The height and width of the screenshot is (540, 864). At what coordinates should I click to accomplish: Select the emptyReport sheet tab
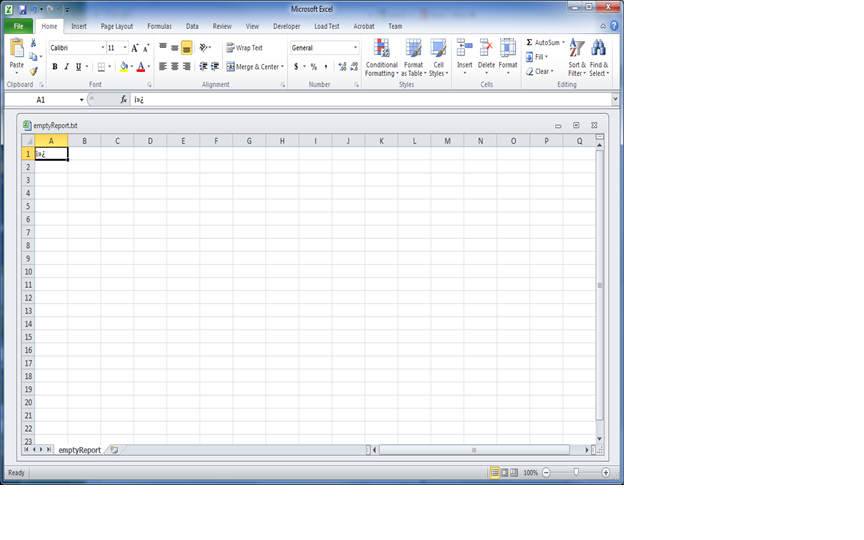[79, 450]
